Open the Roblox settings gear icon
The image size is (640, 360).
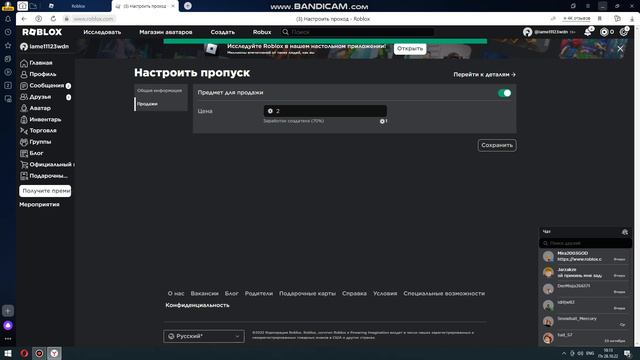tap(624, 32)
